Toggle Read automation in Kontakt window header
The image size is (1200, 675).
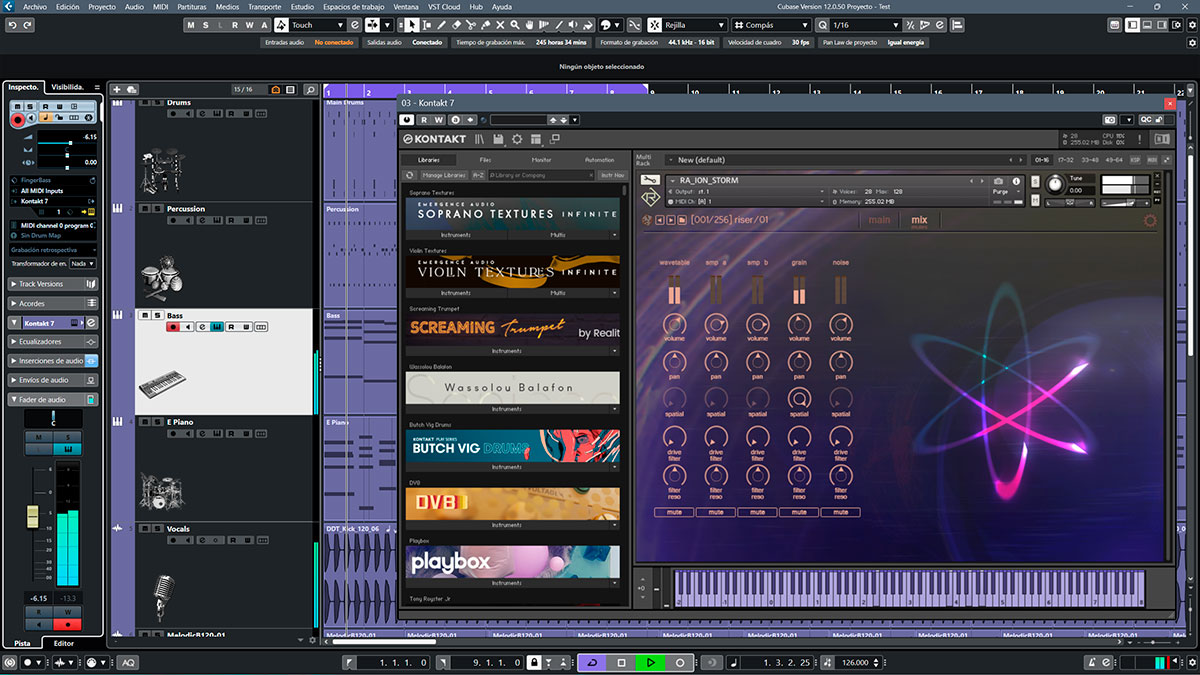pyautogui.click(x=424, y=120)
